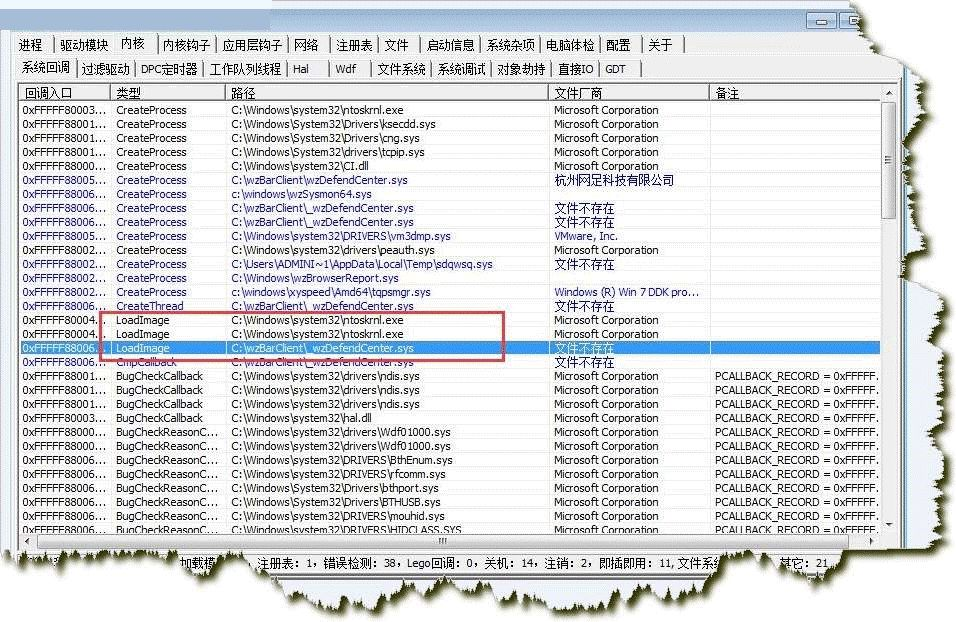Select row with hal.dll path
The image size is (956, 622).
coord(449,418)
